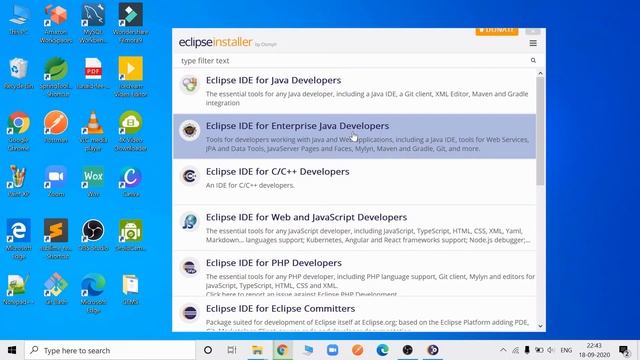The image size is (640, 360).
Task: Open Wondershare Filmora desktop shortcut
Action: click(131, 23)
